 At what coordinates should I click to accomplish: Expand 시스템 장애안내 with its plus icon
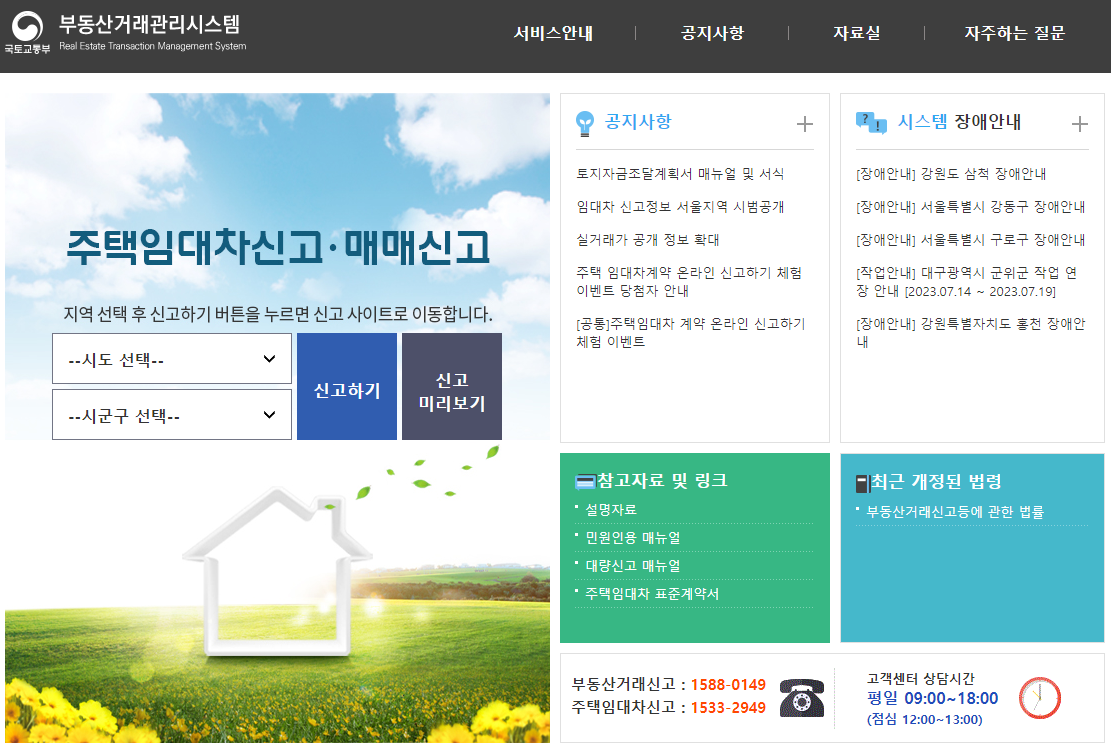coord(1079,124)
